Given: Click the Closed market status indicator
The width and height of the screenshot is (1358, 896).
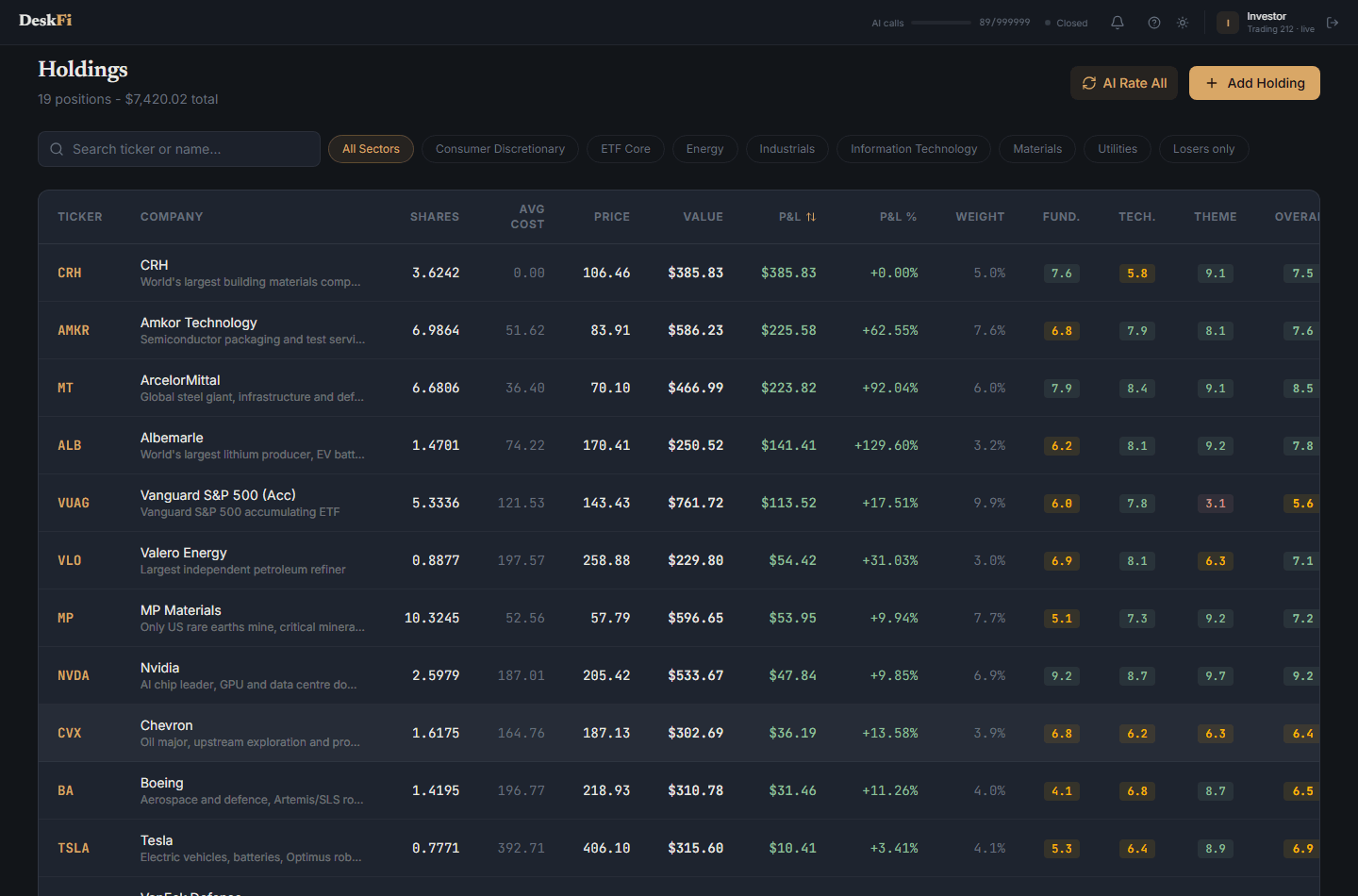Looking at the screenshot, I should 1066,23.
